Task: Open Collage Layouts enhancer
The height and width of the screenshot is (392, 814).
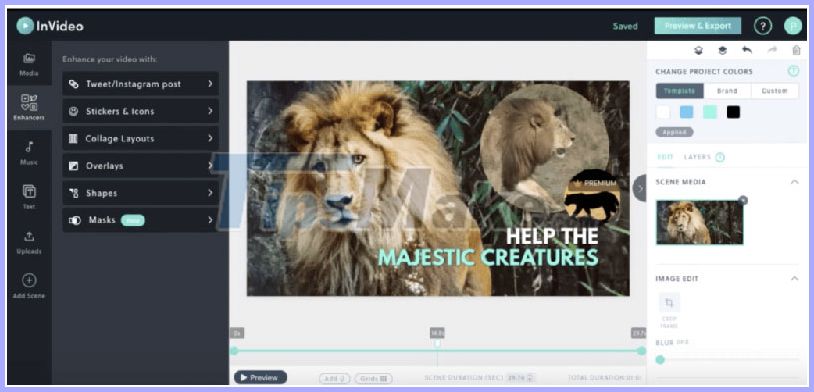Action: click(x=140, y=139)
